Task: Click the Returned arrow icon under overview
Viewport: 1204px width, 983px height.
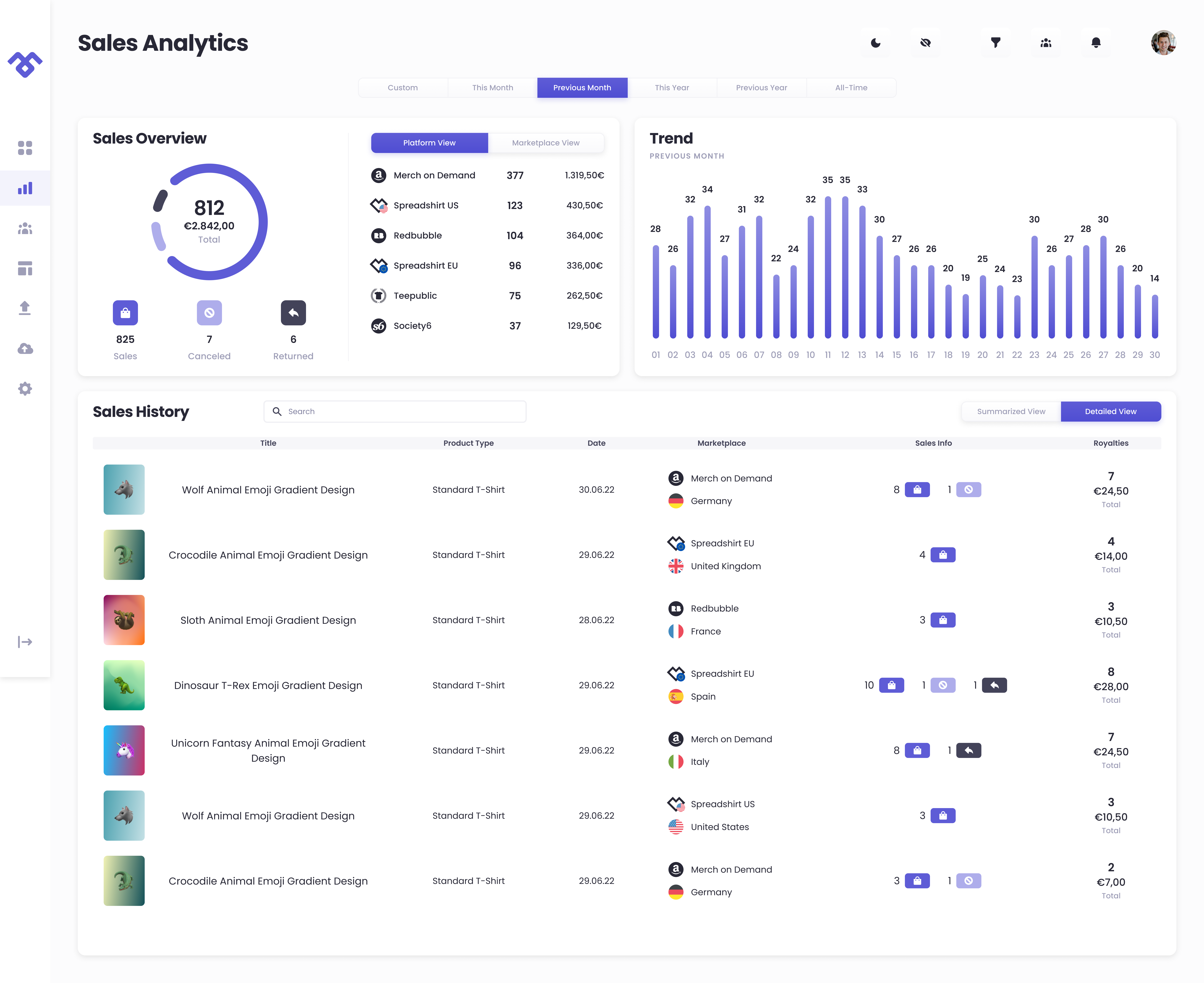Action: pyautogui.click(x=293, y=313)
